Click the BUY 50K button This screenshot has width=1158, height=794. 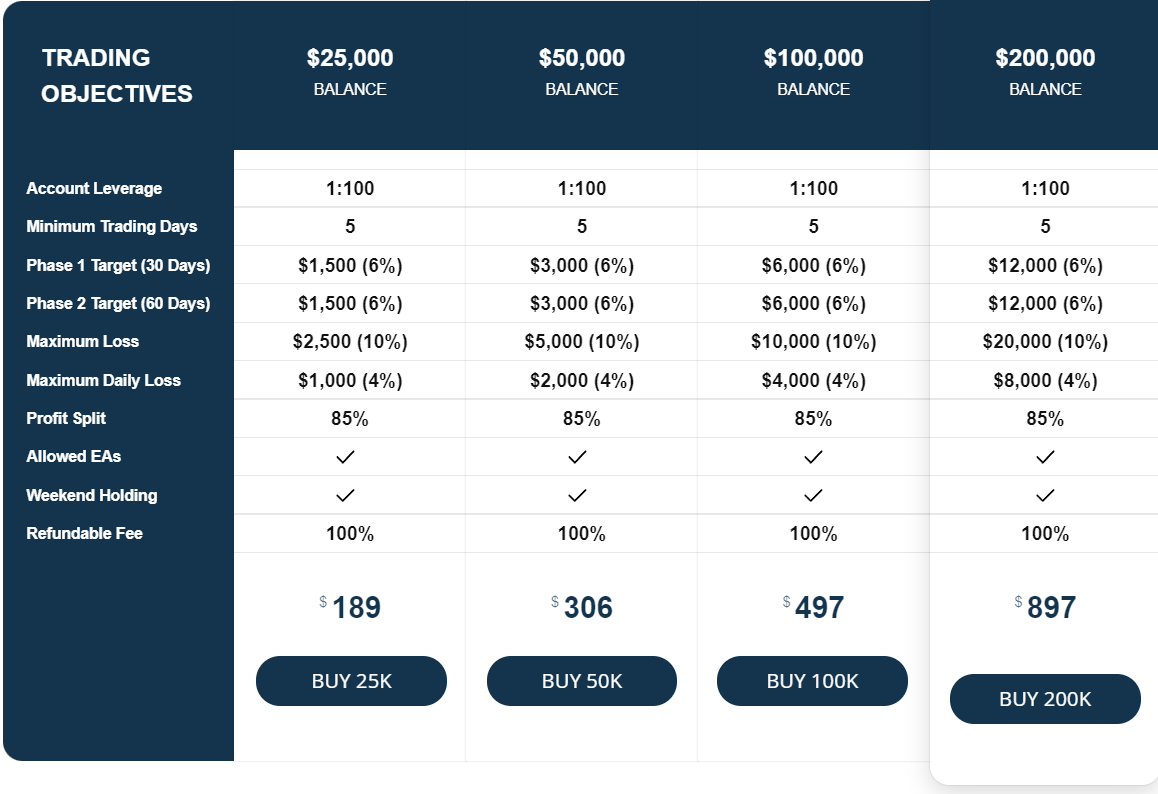pyautogui.click(x=582, y=681)
